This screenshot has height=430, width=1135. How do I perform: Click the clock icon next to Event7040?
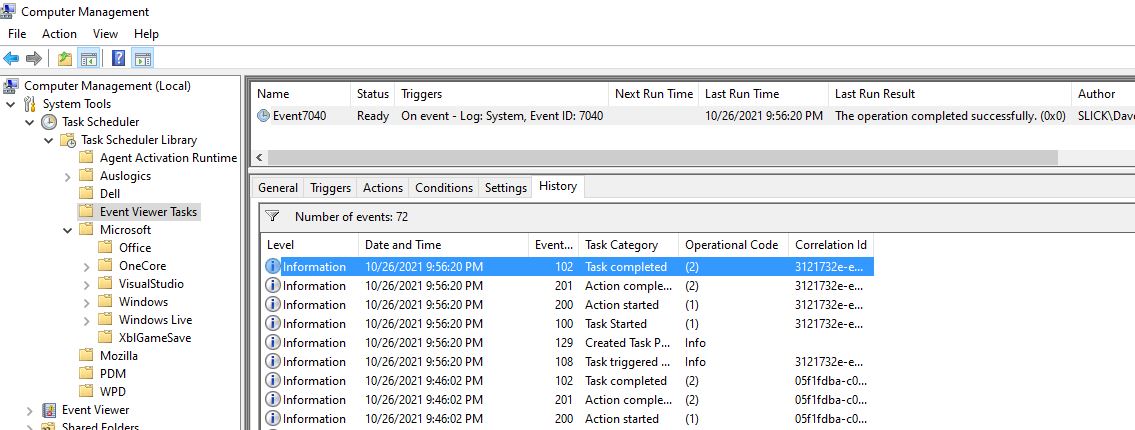[x=263, y=116]
